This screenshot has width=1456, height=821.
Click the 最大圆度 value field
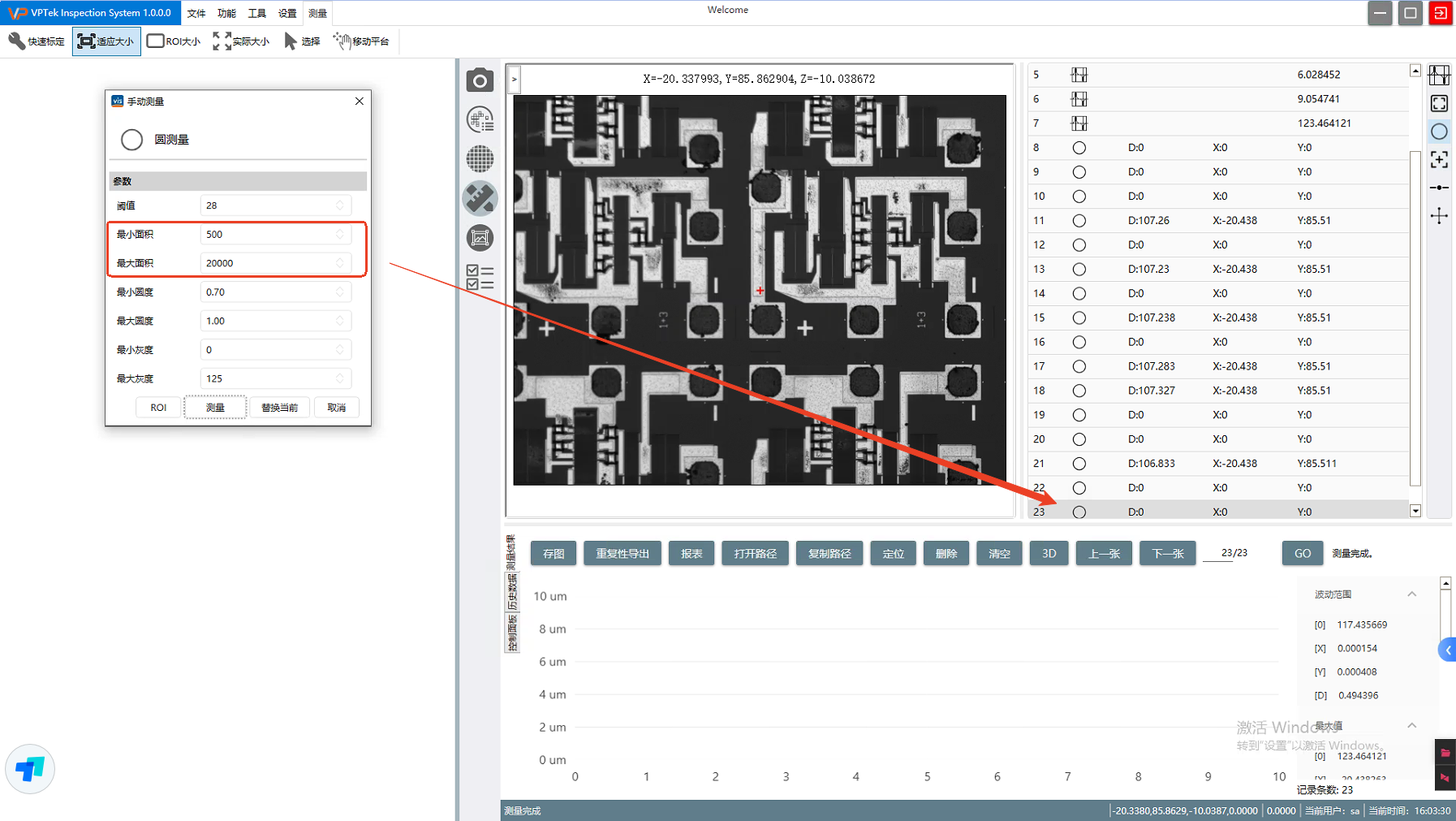click(x=275, y=321)
